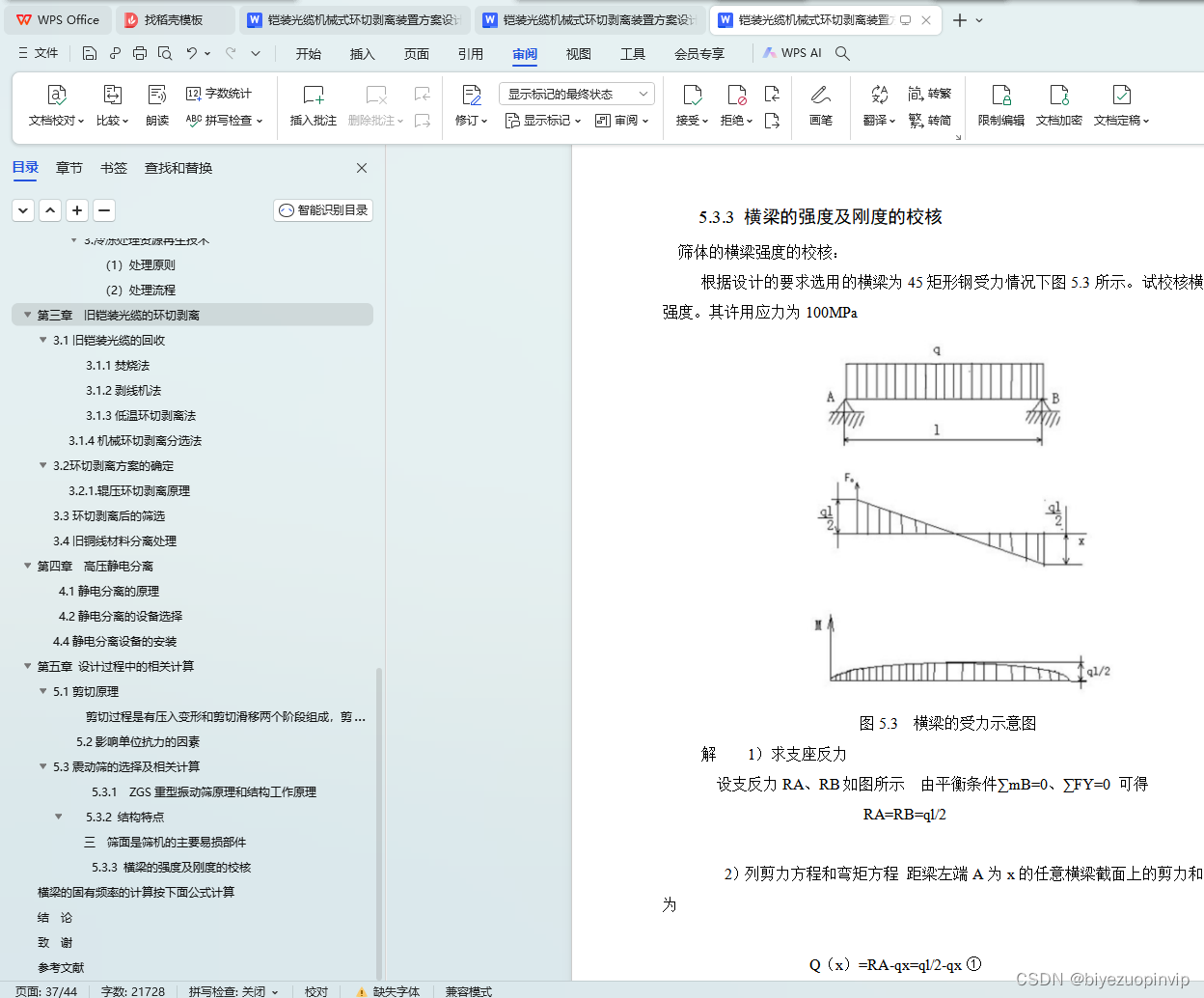This screenshot has width=1204, height=998.
Task: Click 拼写检查 spell check
Action: [224, 121]
